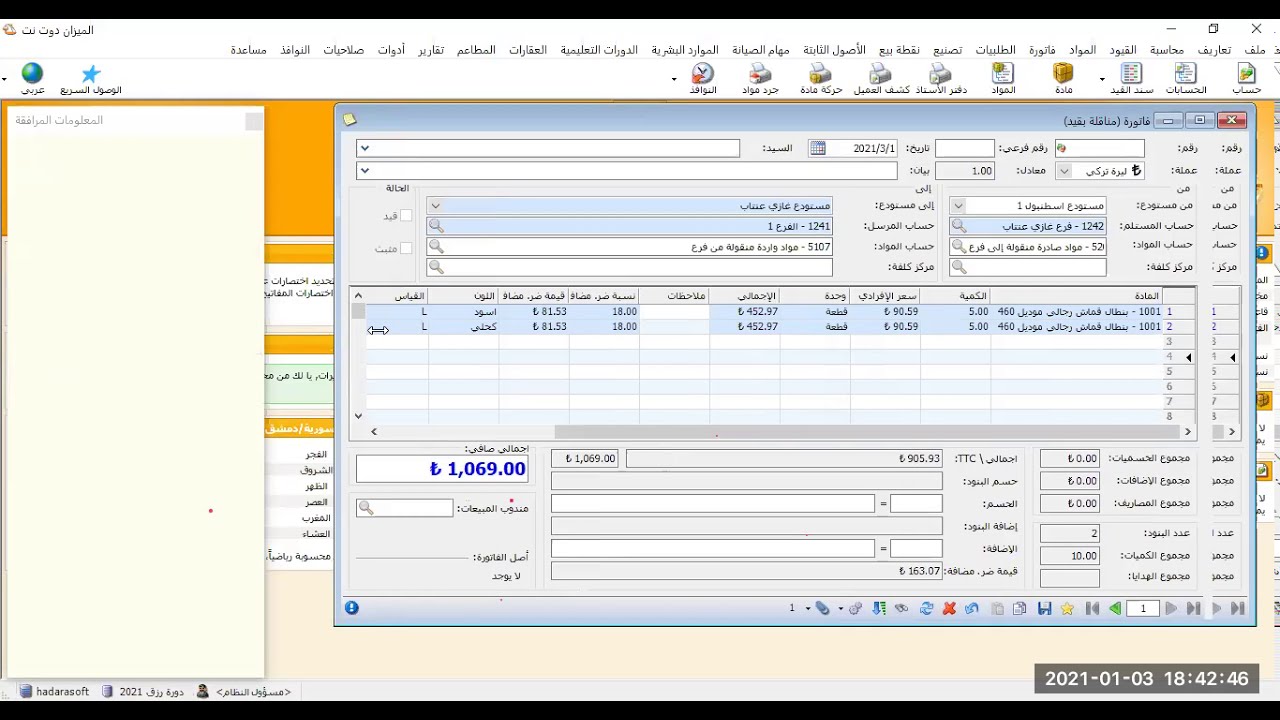Screen dimensions: 1280x720
Task: Toggle the قيد status checkbox
Action: 405,216
